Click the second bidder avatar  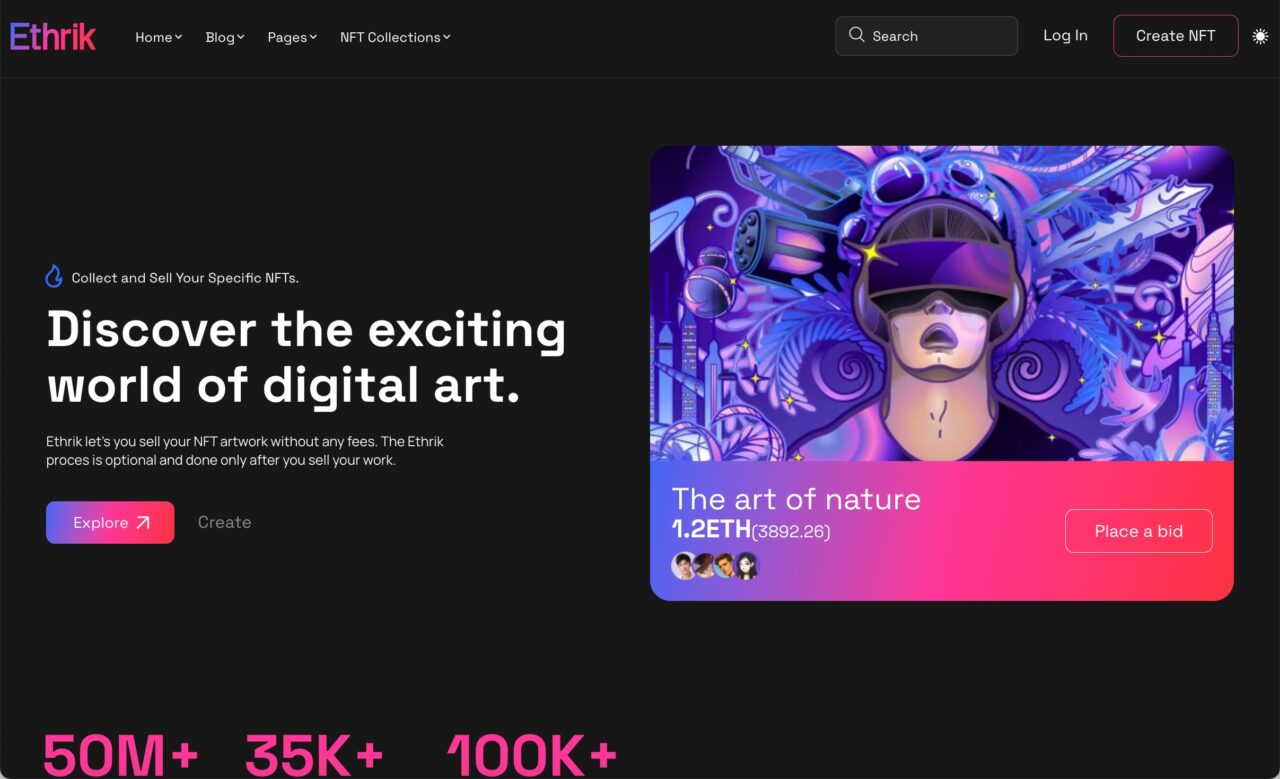coord(705,566)
